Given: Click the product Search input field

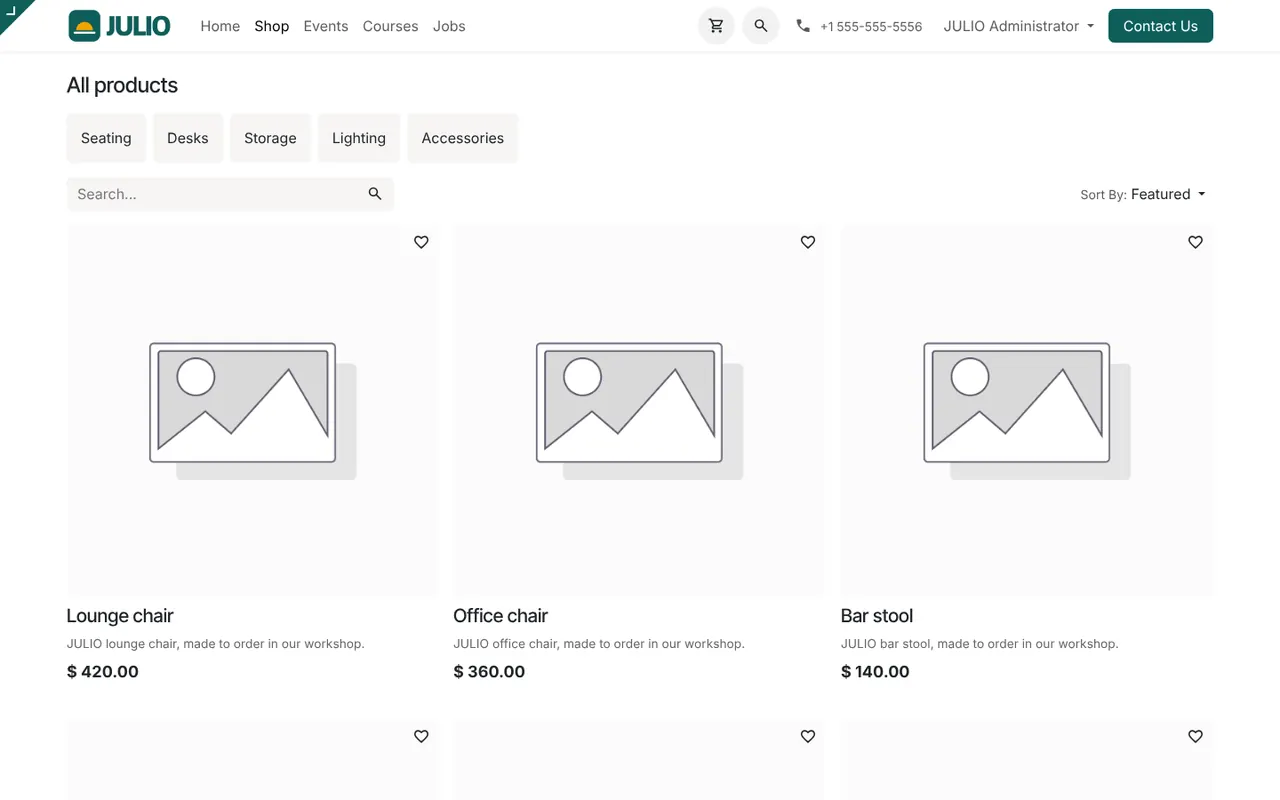Looking at the screenshot, I should (212, 194).
